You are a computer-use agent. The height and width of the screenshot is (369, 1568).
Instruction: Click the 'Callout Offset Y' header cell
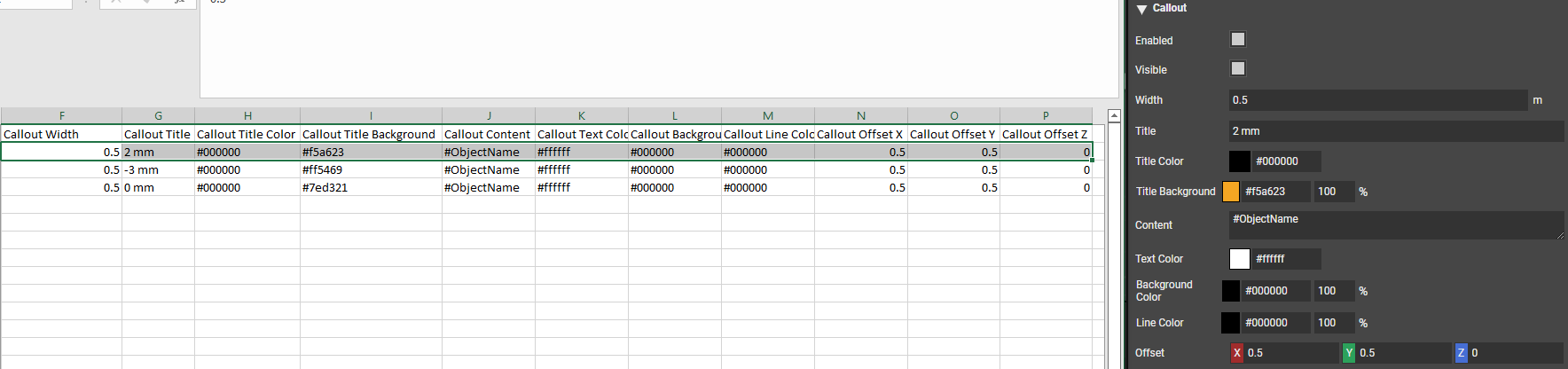[x=954, y=134]
